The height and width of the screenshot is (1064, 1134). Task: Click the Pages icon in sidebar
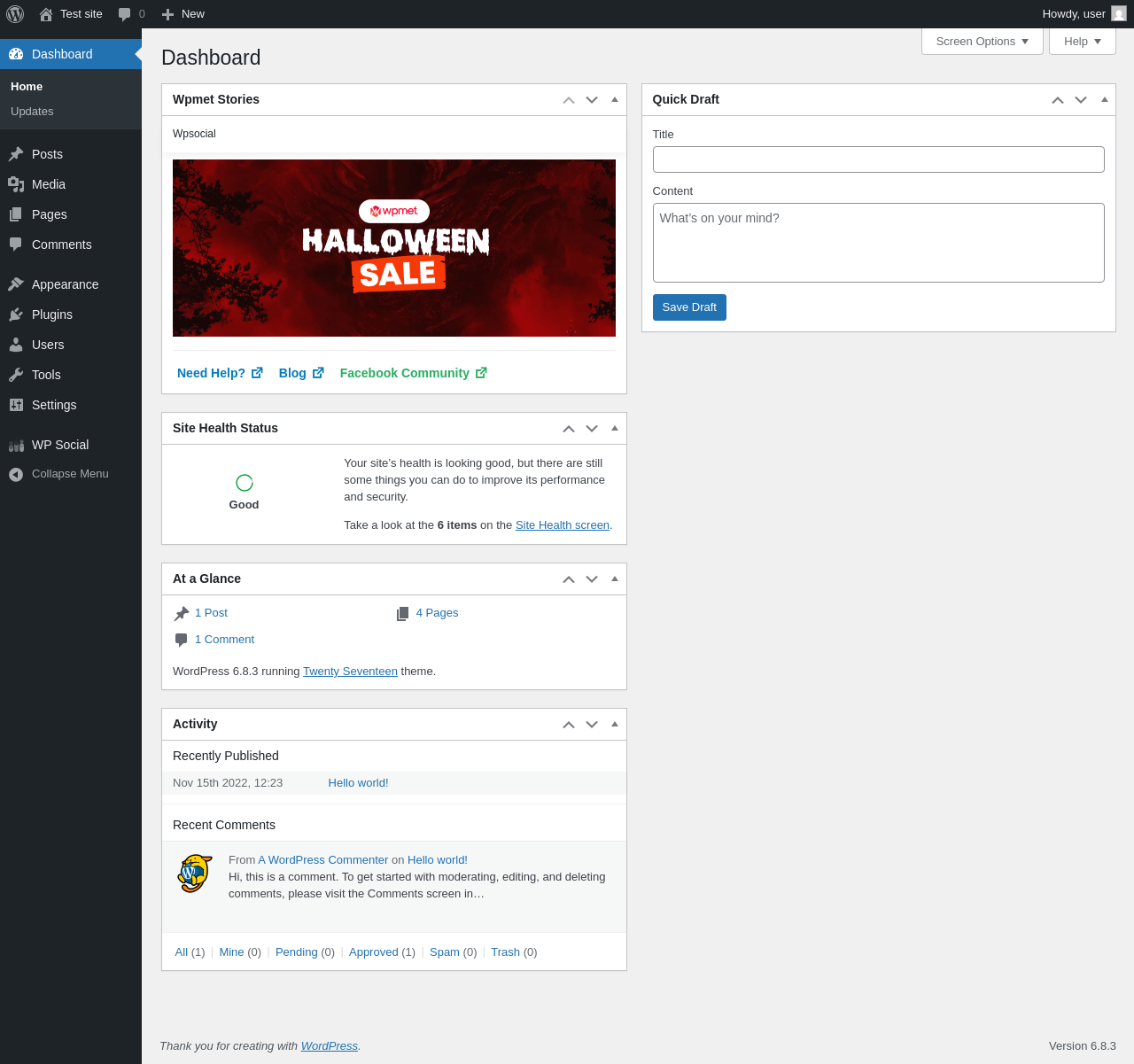tap(16, 214)
